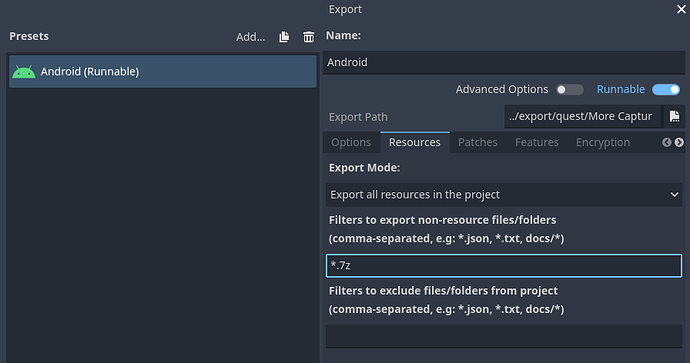
Task: Click the Export Mode: label
Action: (x=364, y=168)
